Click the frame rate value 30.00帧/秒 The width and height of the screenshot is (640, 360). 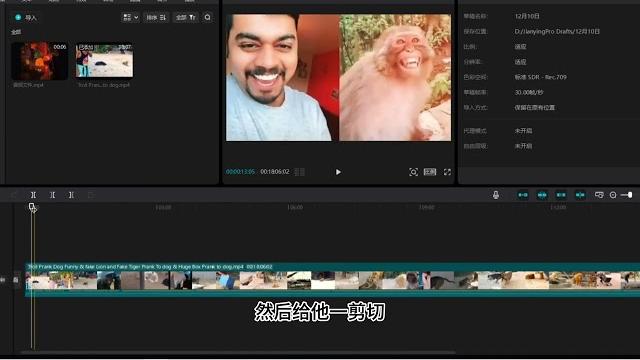click(x=529, y=92)
